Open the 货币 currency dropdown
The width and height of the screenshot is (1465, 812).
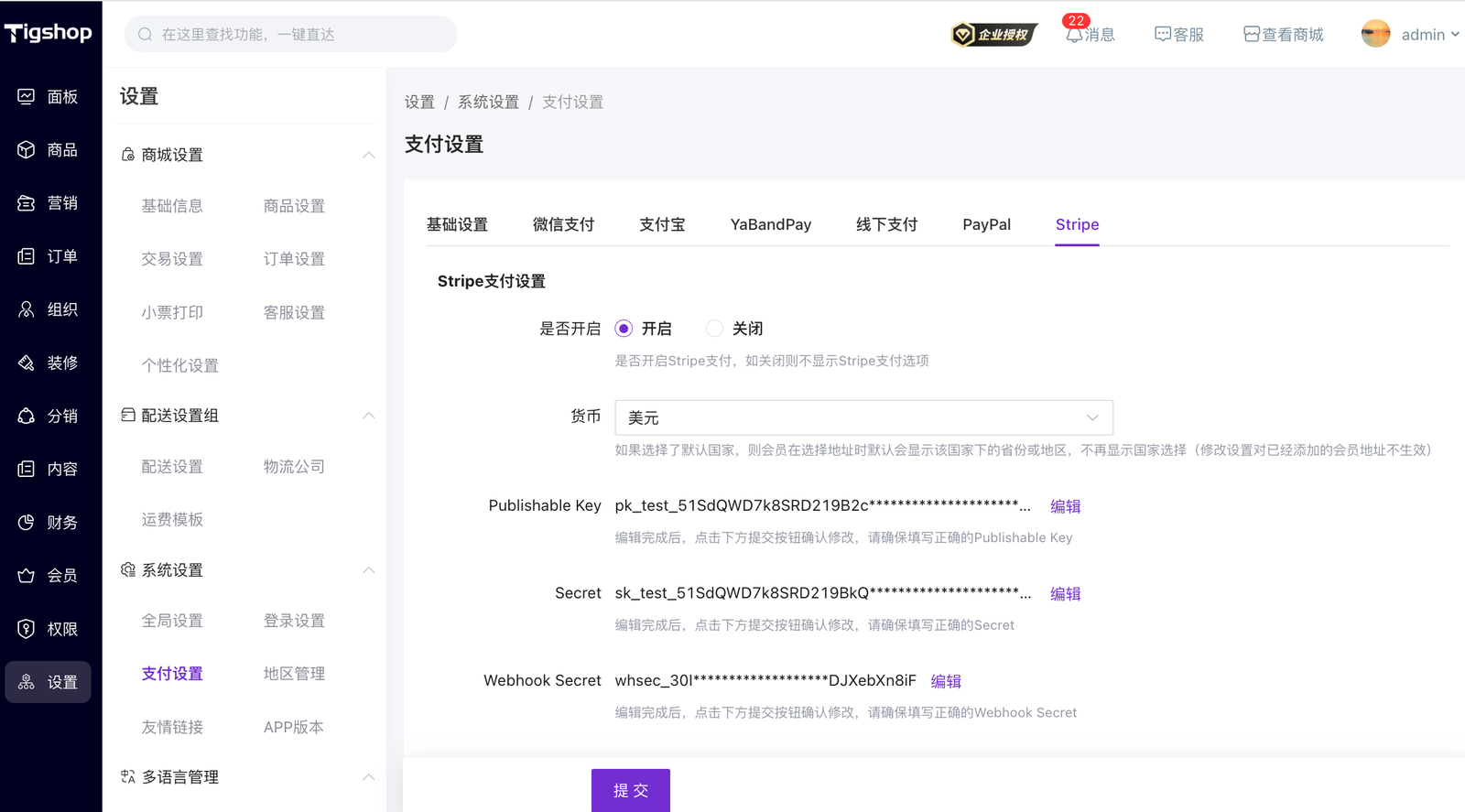click(863, 417)
